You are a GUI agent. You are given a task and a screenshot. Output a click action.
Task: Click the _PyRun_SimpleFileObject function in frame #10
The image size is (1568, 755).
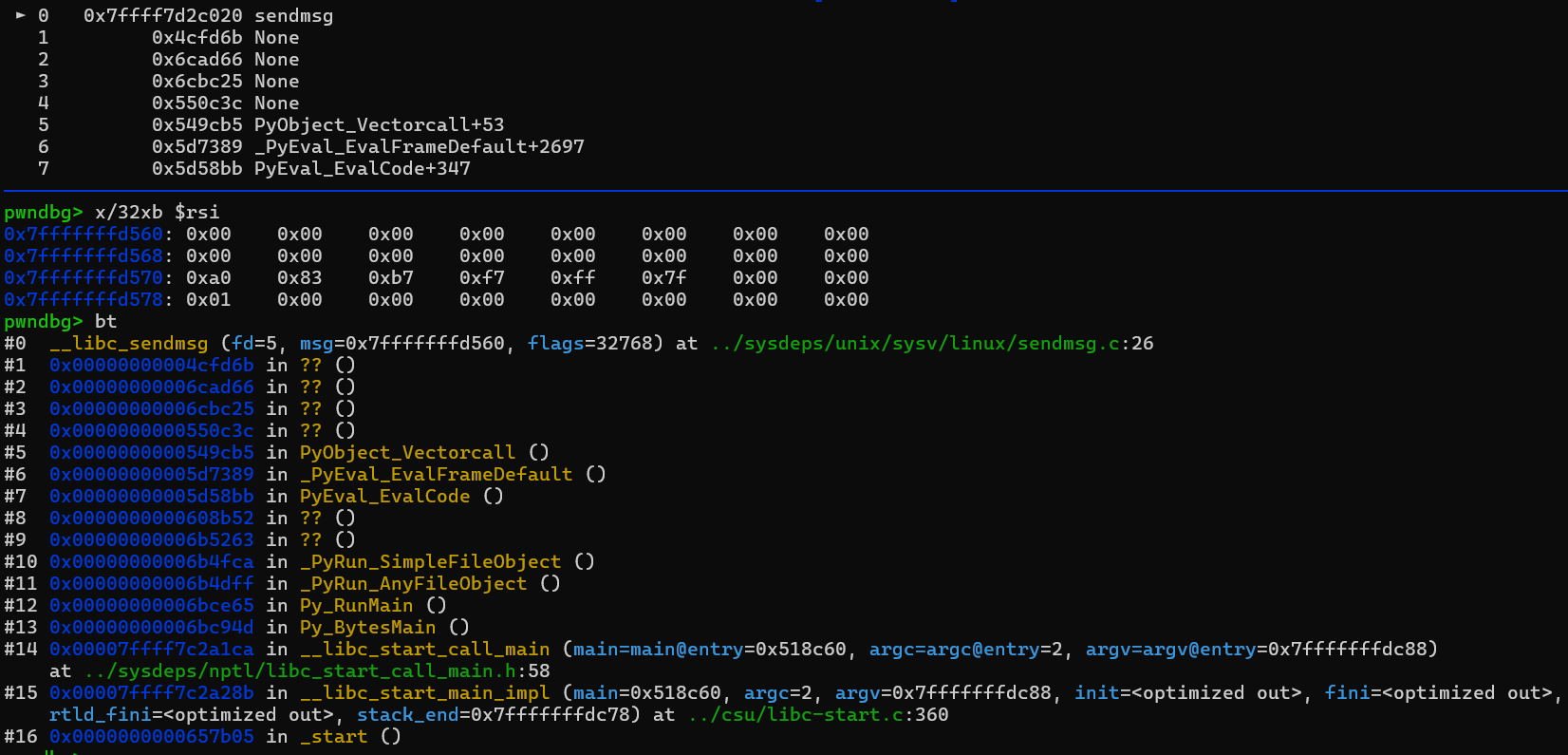click(430, 562)
